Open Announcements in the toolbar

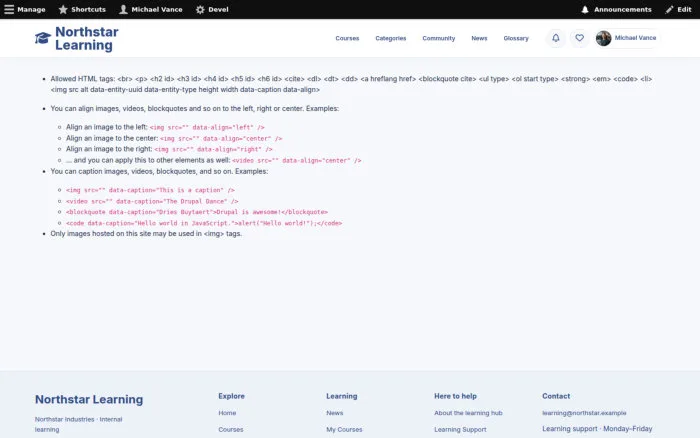click(616, 9)
